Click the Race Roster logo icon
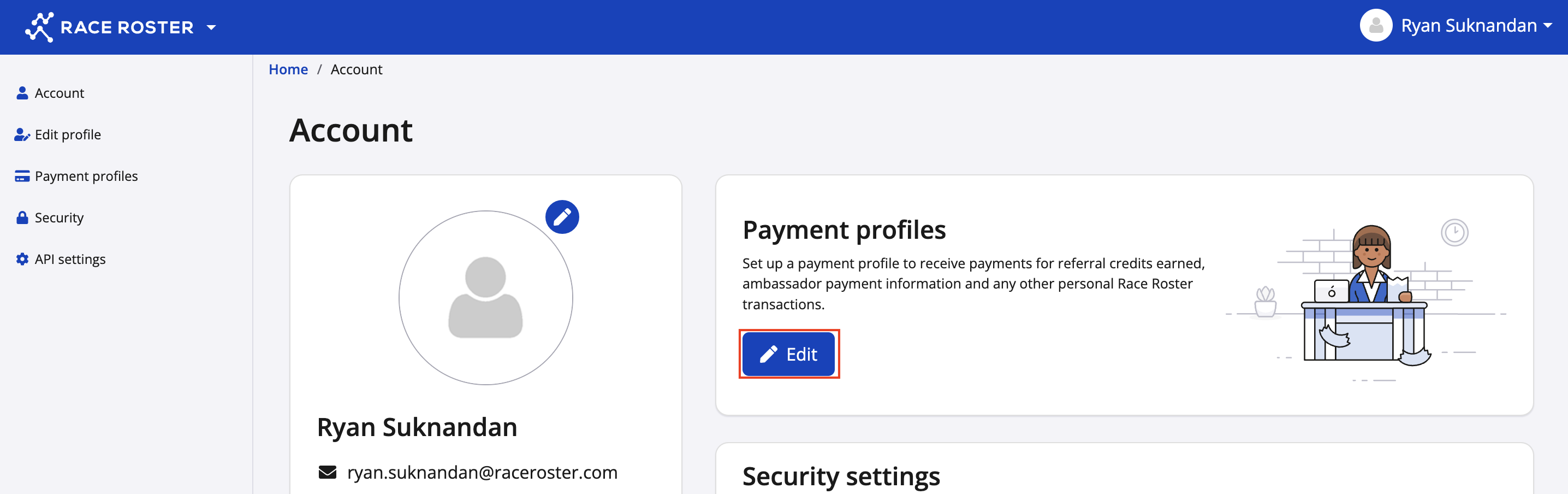1568x494 pixels. coord(39,27)
